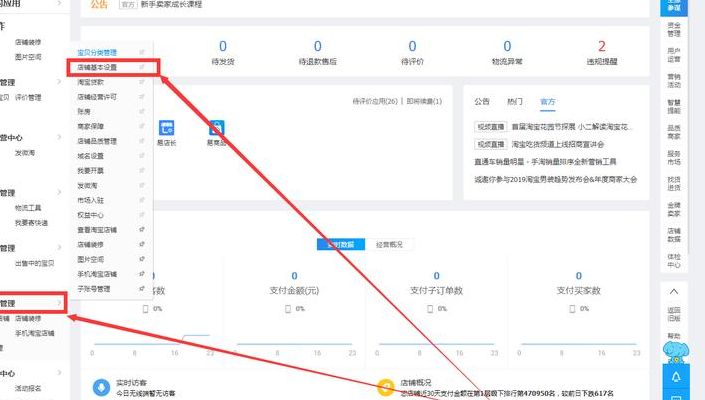Unpin 手机淘宝店铺 in the flyout menu

click(x=142, y=274)
